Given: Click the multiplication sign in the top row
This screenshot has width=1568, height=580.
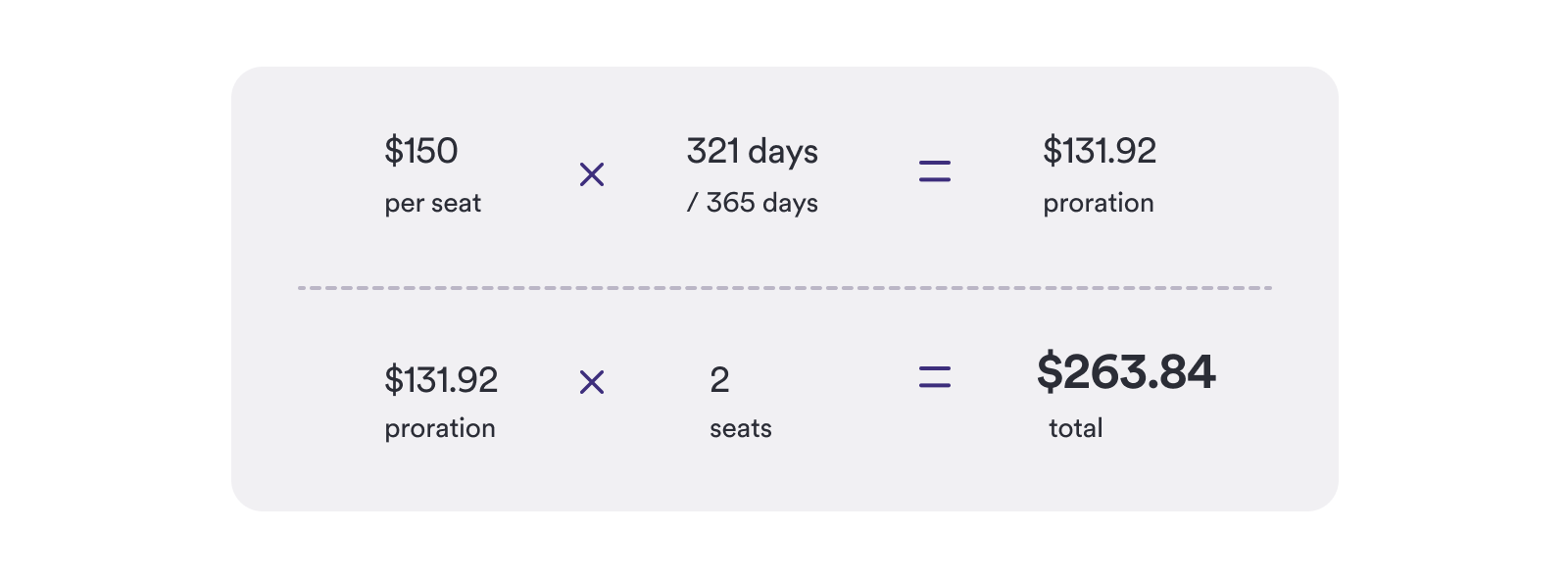Looking at the screenshot, I should (592, 175).
